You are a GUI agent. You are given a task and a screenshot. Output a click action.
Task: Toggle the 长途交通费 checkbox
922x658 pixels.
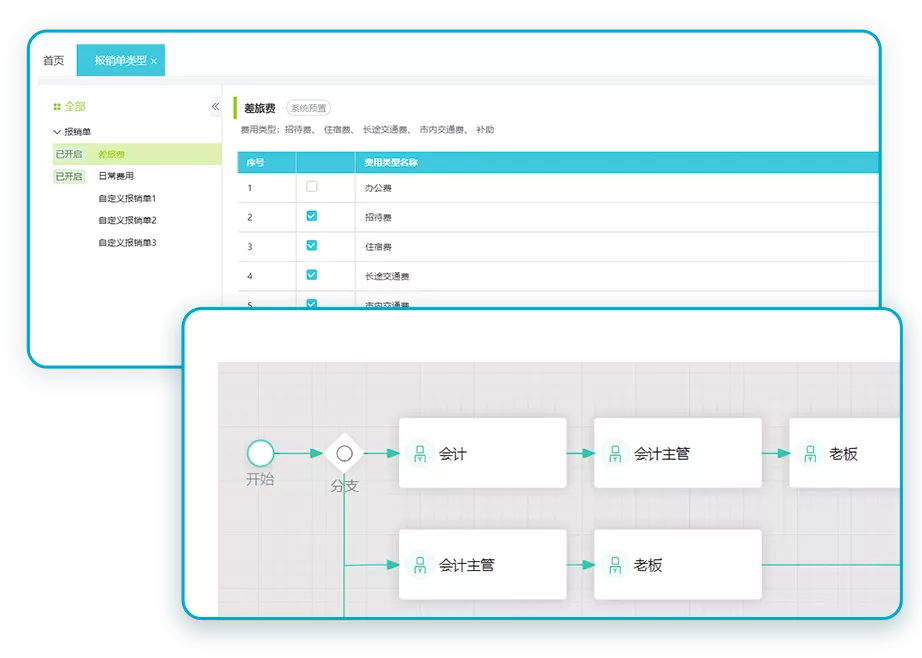pos(312,275)
